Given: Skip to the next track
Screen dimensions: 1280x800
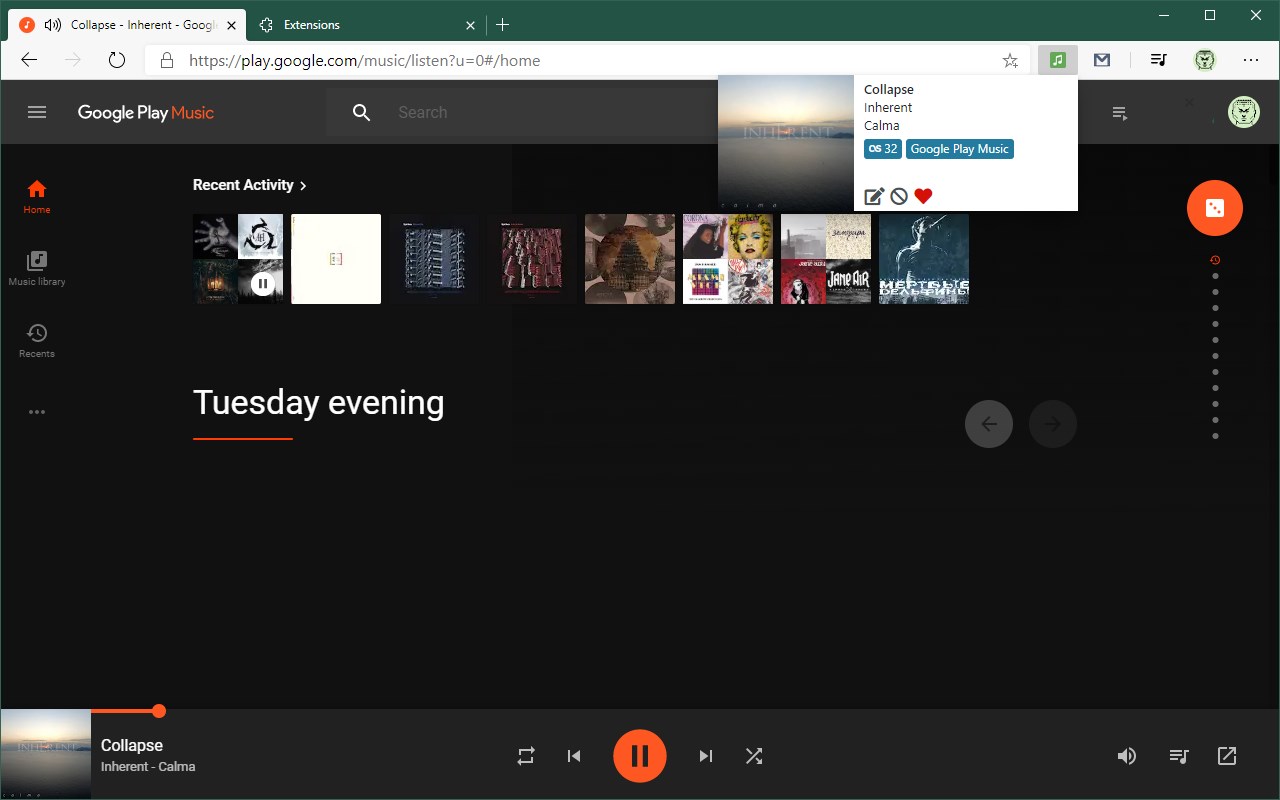Looking at the screenshot, I should (x=706, y=756).
